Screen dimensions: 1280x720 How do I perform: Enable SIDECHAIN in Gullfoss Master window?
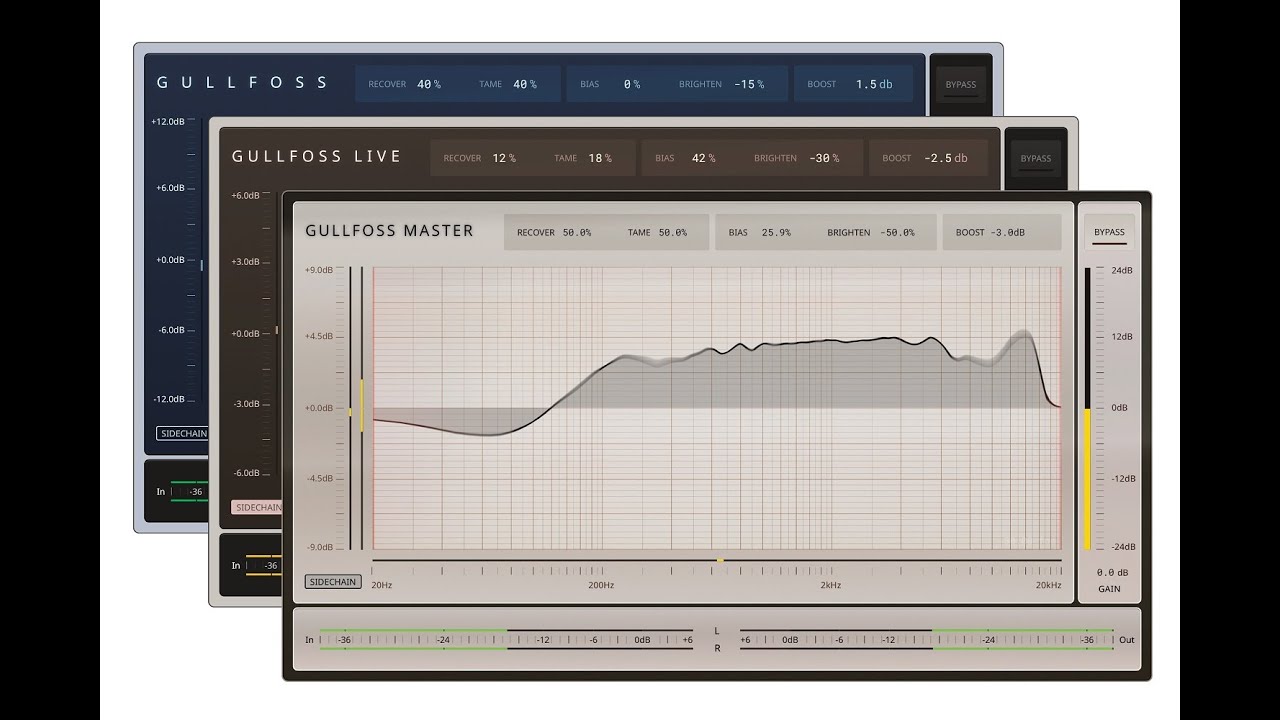(x=333, y=582)
